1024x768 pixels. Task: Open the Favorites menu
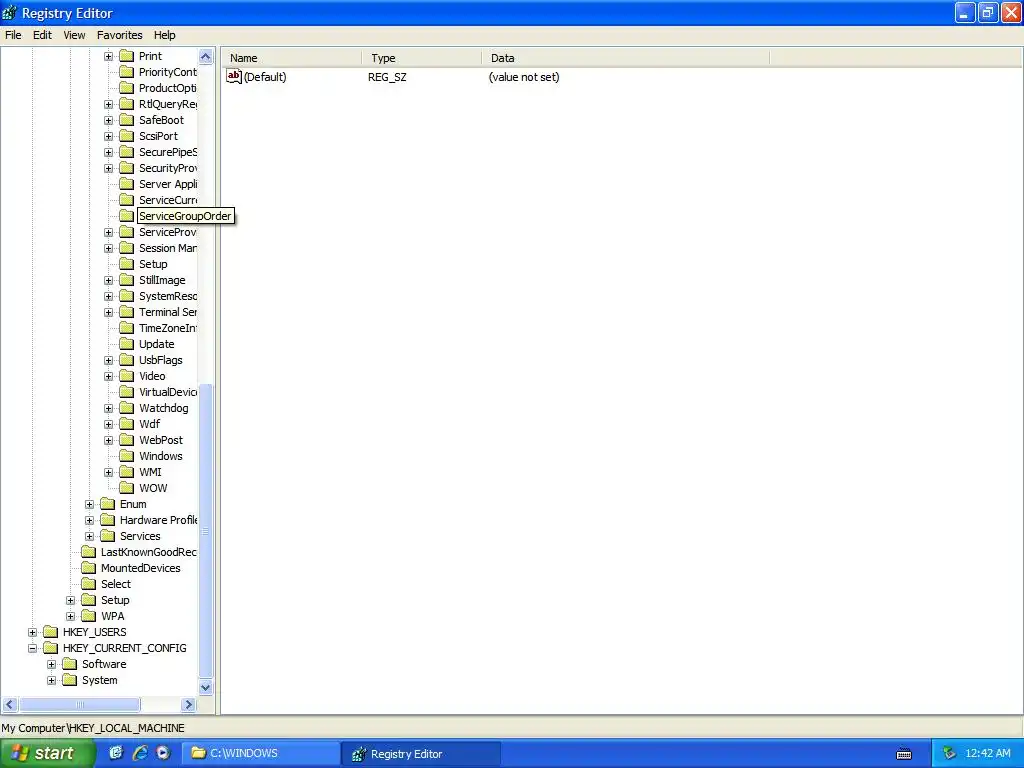point(120,35)
